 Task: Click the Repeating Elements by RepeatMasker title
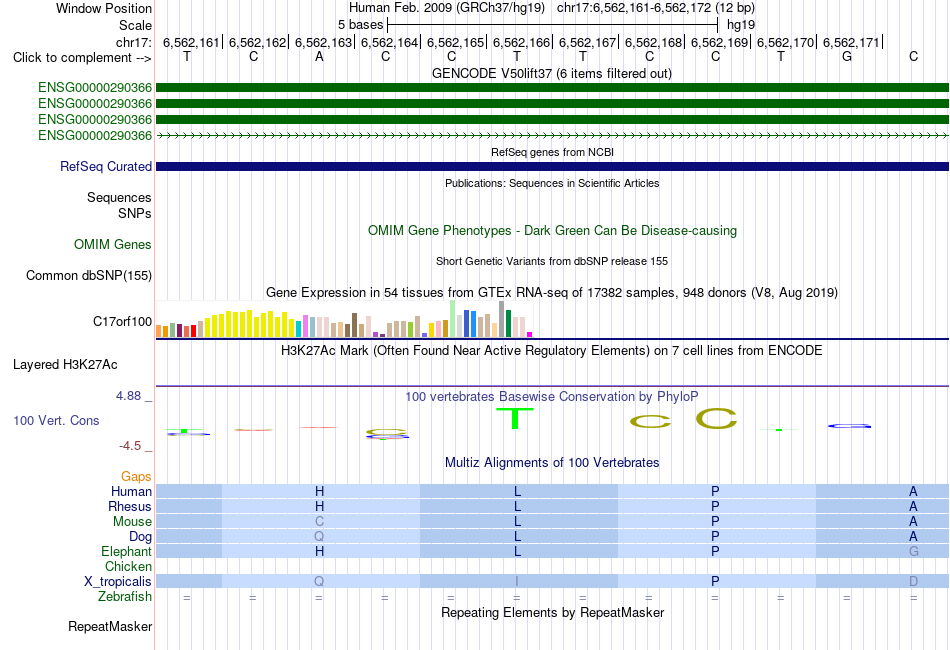coord(552,612)
